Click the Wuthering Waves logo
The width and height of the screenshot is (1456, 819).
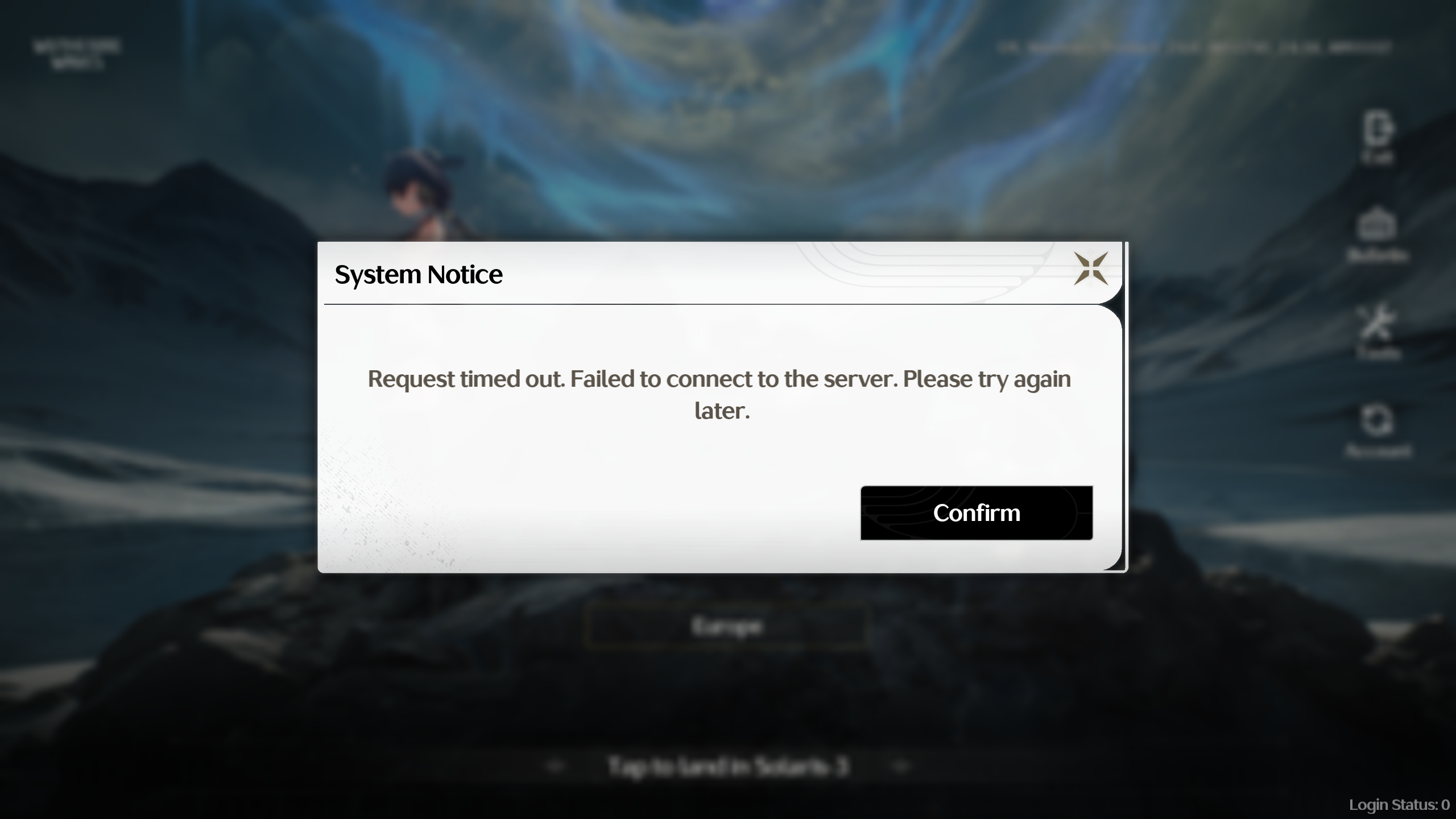pyautogui.click(x=77, y=54)
